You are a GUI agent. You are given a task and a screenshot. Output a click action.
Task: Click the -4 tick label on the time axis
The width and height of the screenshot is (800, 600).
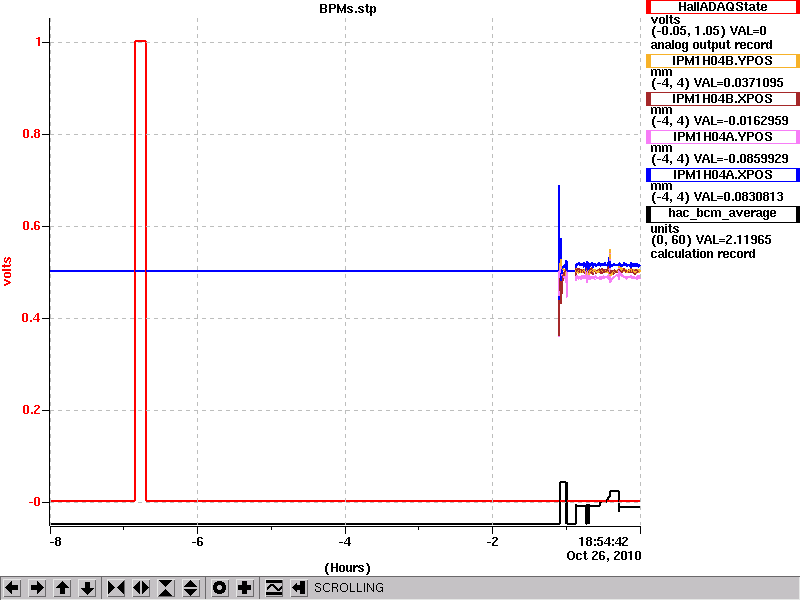point(345,542)
